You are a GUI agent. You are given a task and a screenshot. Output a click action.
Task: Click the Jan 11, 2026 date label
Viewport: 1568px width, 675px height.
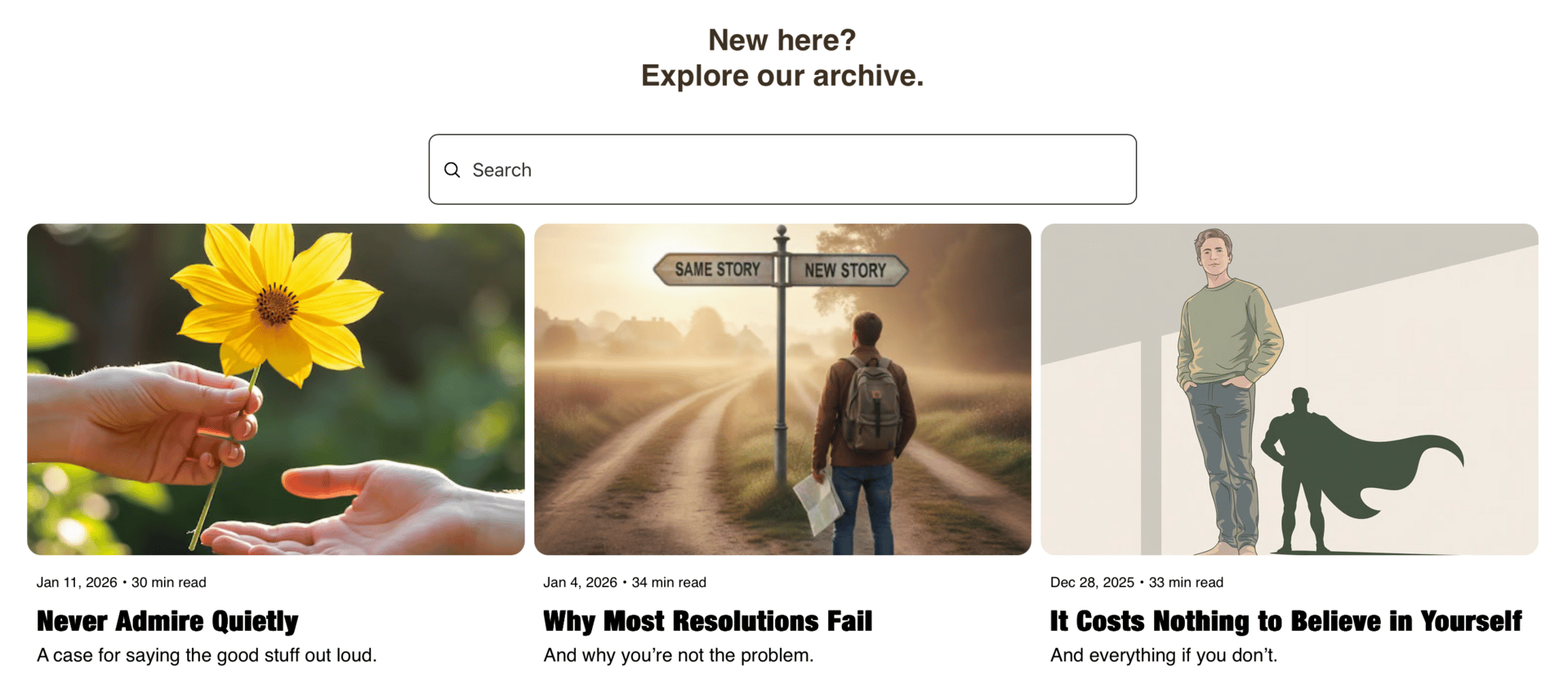coord(77,583)
